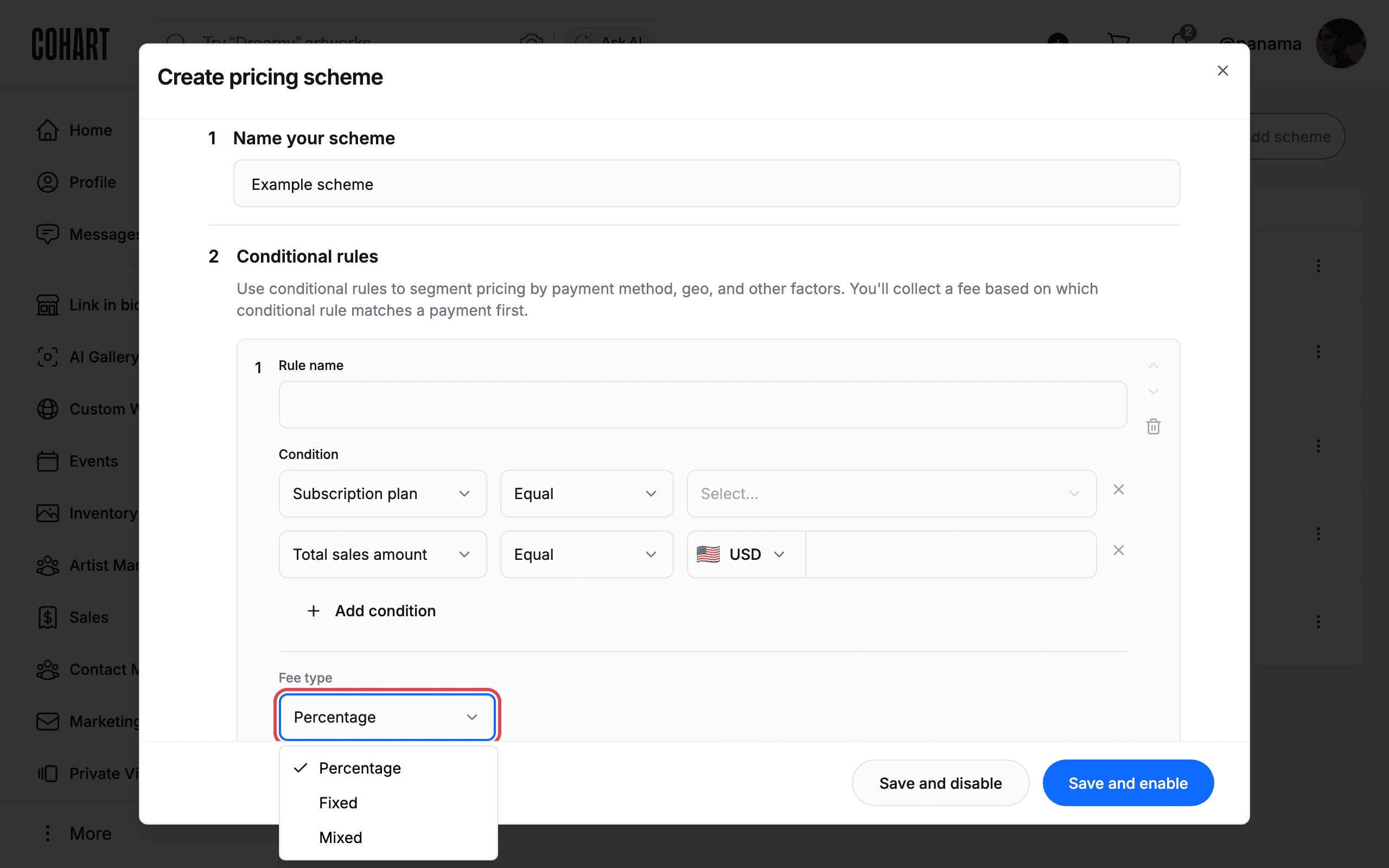This screenshot has height=868, width=1389.
Task: Open Profile from the sidebar icon
Action: pos(48,183)
